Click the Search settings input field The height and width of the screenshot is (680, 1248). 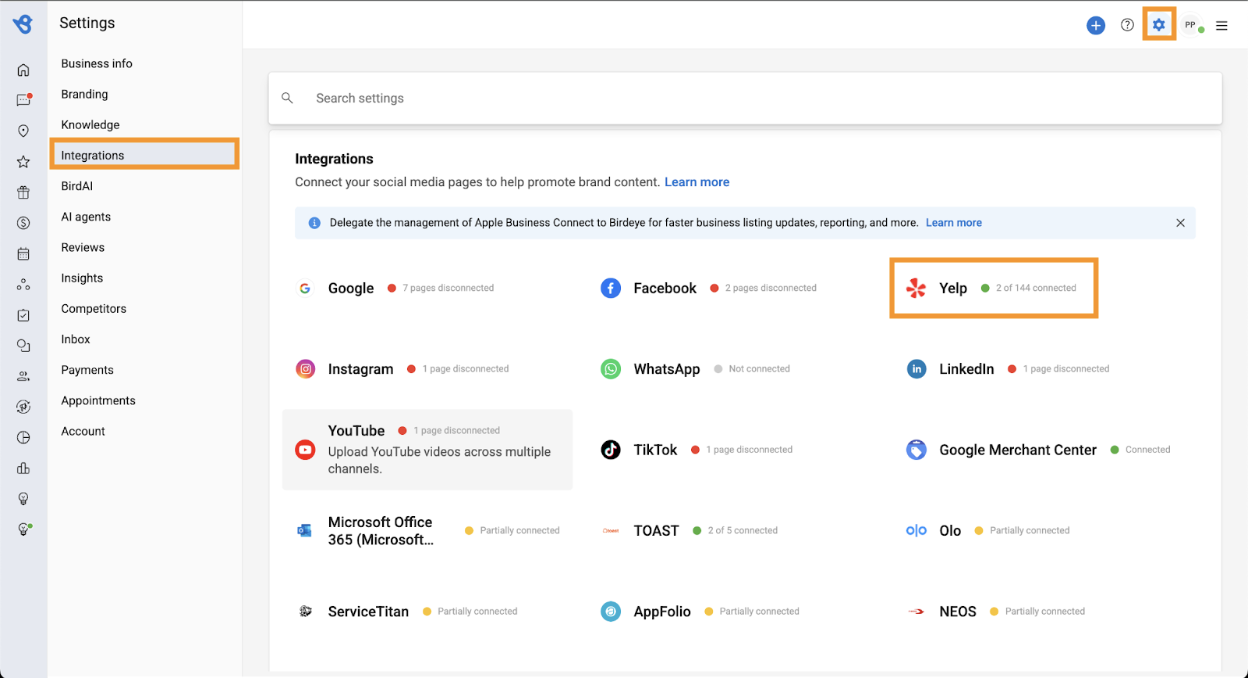(x=744, y=98)
